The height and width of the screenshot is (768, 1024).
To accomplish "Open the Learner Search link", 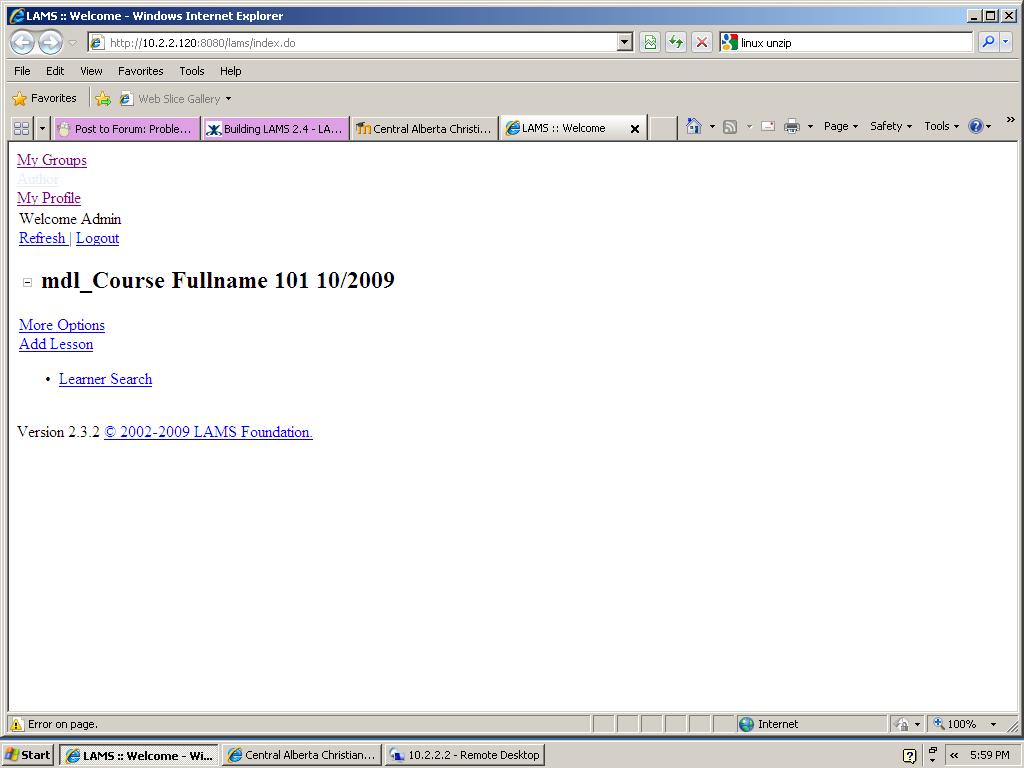I will point(105,379).
